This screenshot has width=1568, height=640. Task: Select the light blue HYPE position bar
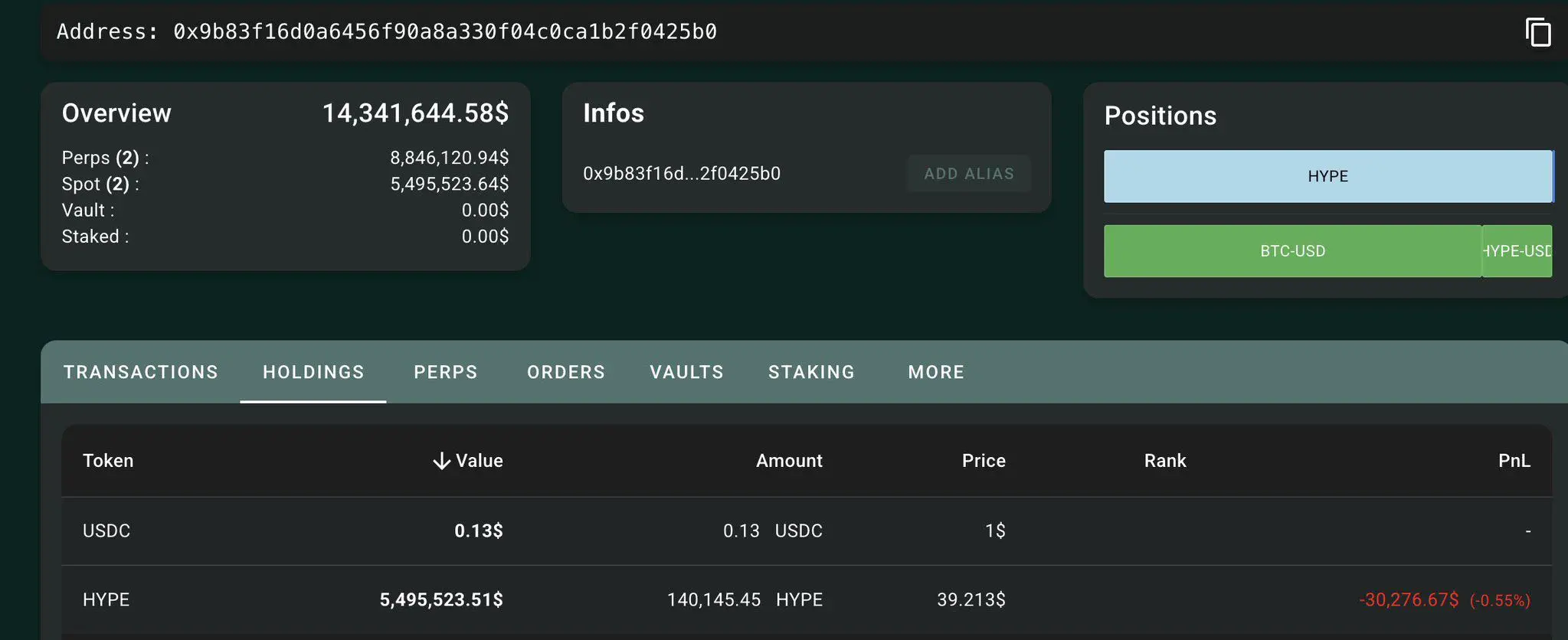click(x=1328, y=177)
